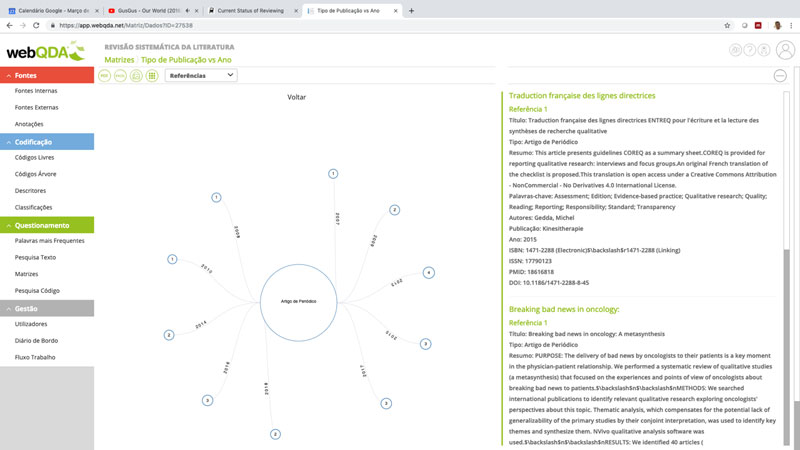800x450 pixels.
Task: Select the 2016 node circle with count 3
Action: click(x=207, y=401)
